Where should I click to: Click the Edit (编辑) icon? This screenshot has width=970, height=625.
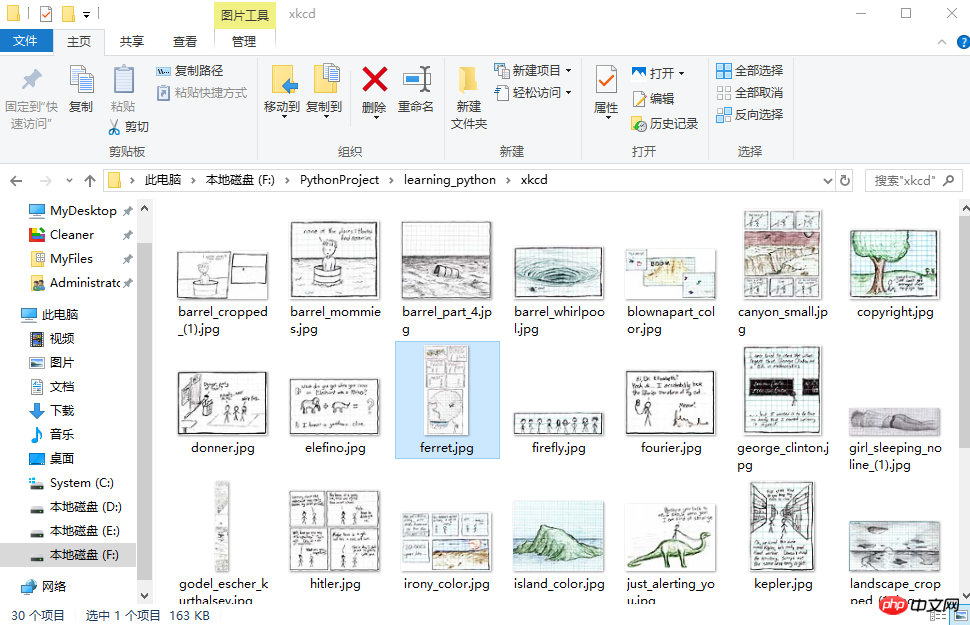(639, 98)
